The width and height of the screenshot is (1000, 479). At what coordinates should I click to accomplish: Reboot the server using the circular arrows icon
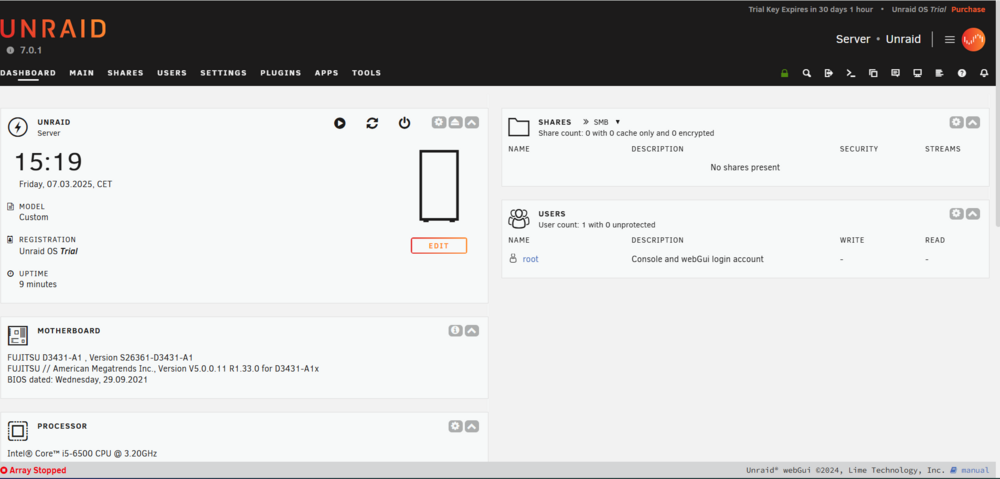point(372,123)
